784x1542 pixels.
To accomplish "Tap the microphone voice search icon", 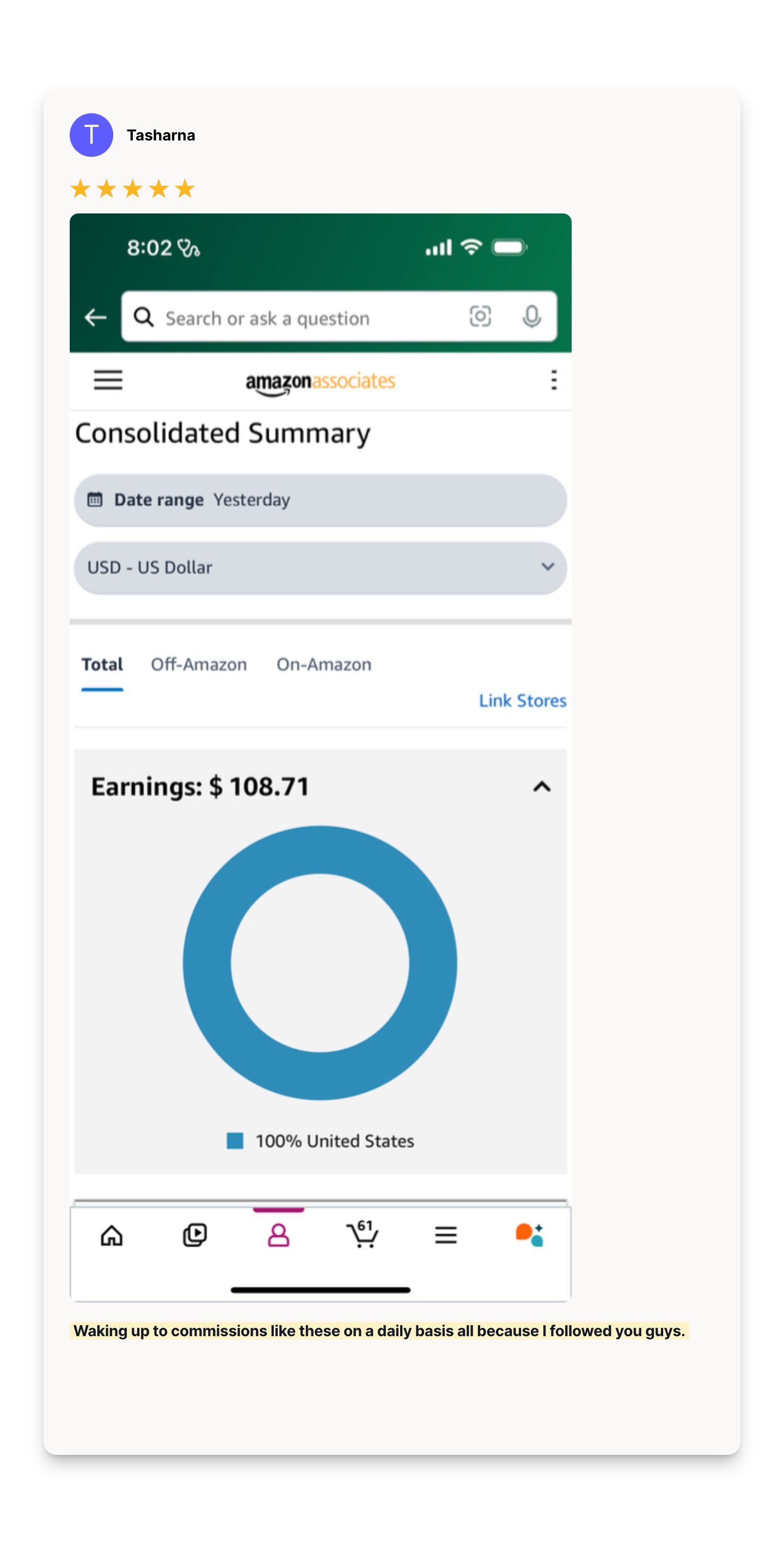I will (x=531, y=317).
